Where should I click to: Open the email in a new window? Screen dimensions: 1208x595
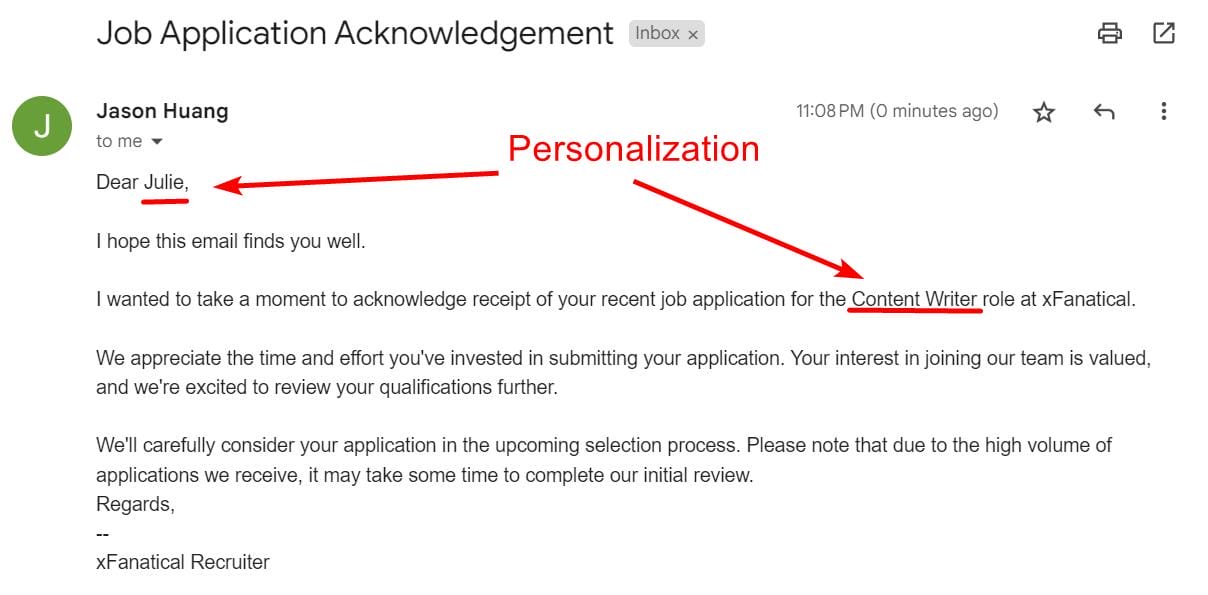click(x=1164, y=33)
